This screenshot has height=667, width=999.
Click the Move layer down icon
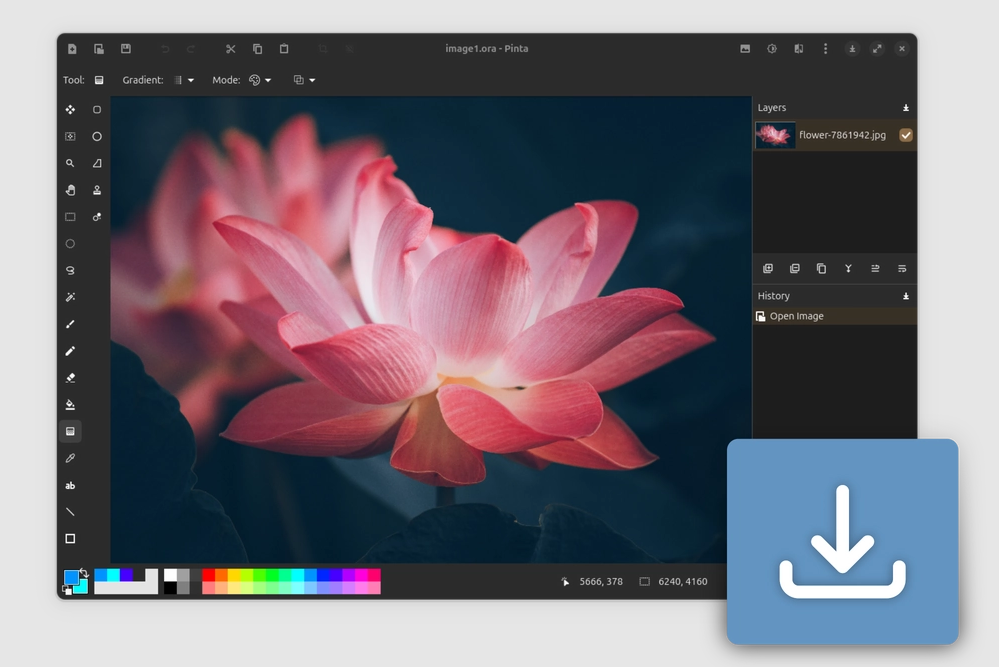tap(902, 269)
